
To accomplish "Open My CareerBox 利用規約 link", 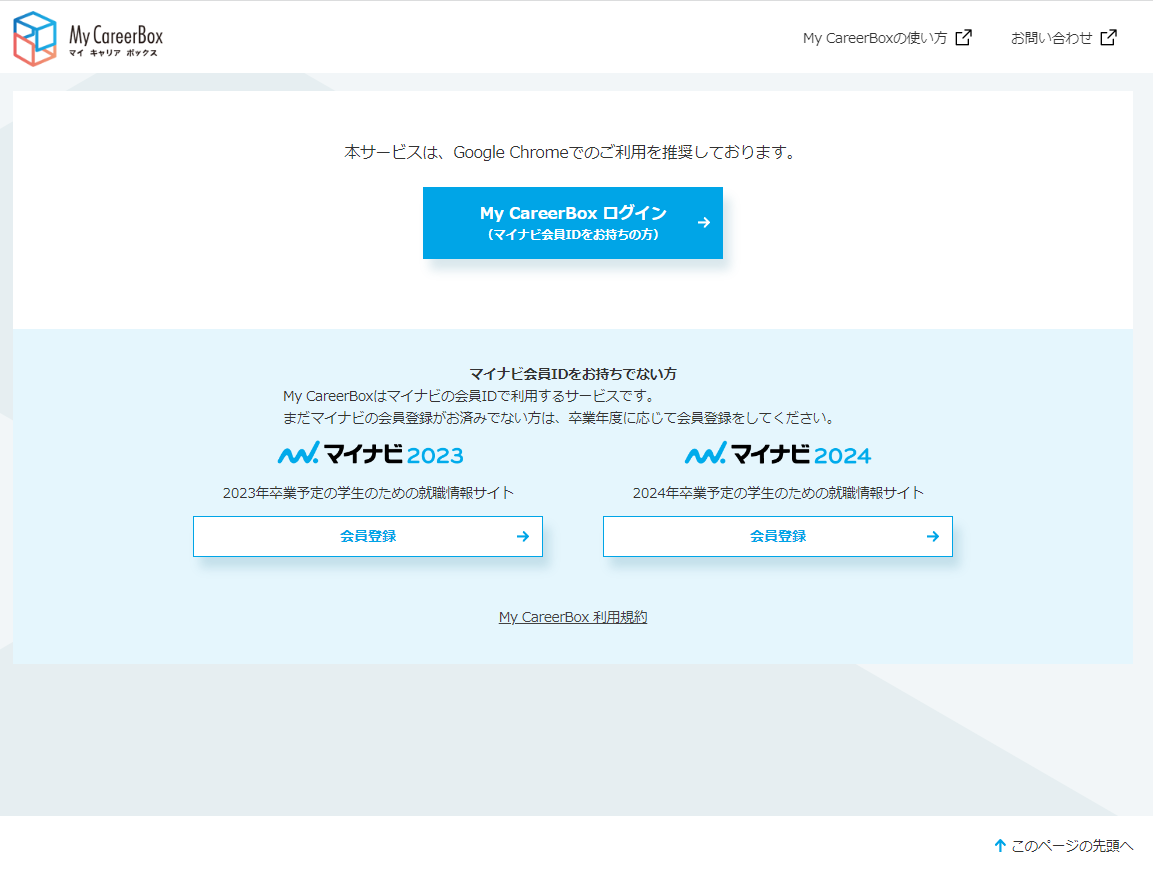I will (573, 617).
